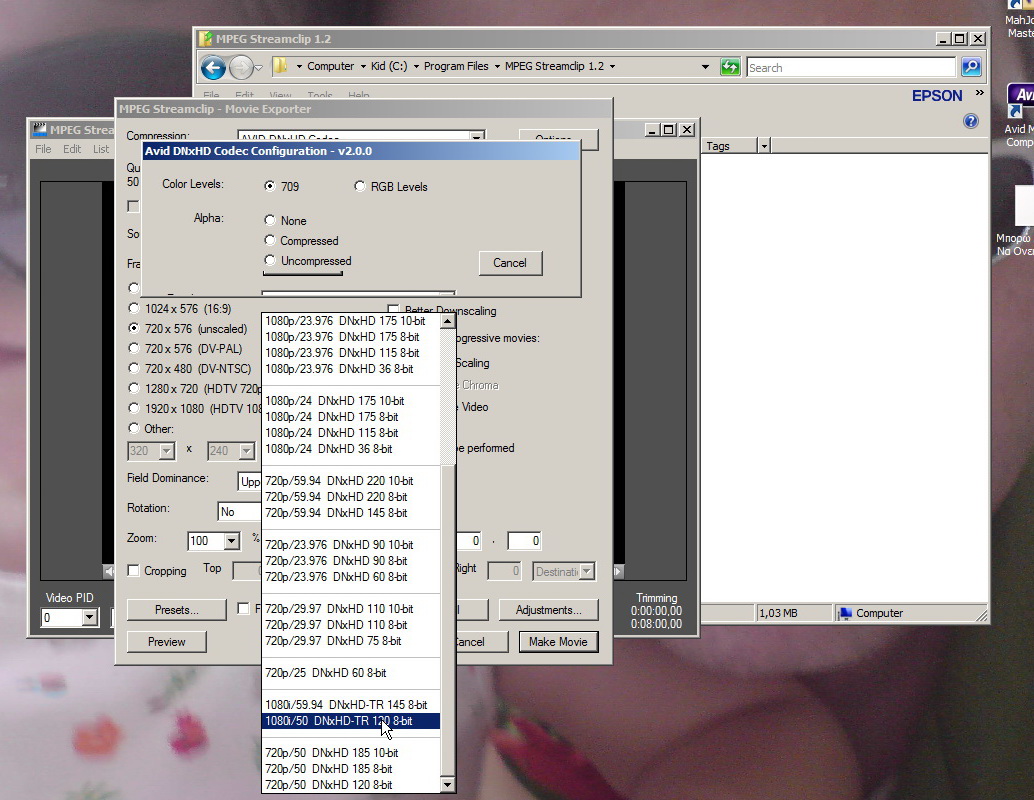
Task: Open the Avid Media Composer desktop shortcut
Action: 1019,115
